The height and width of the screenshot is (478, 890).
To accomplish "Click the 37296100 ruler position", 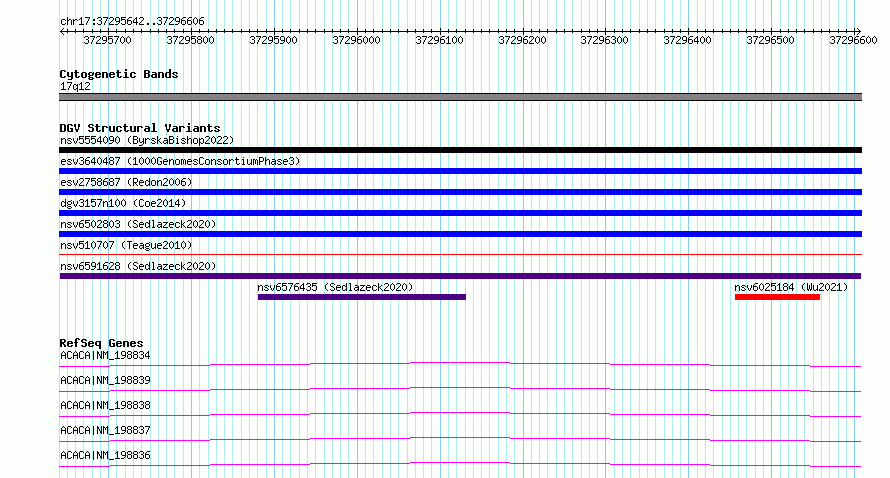I will pos(439,40).
